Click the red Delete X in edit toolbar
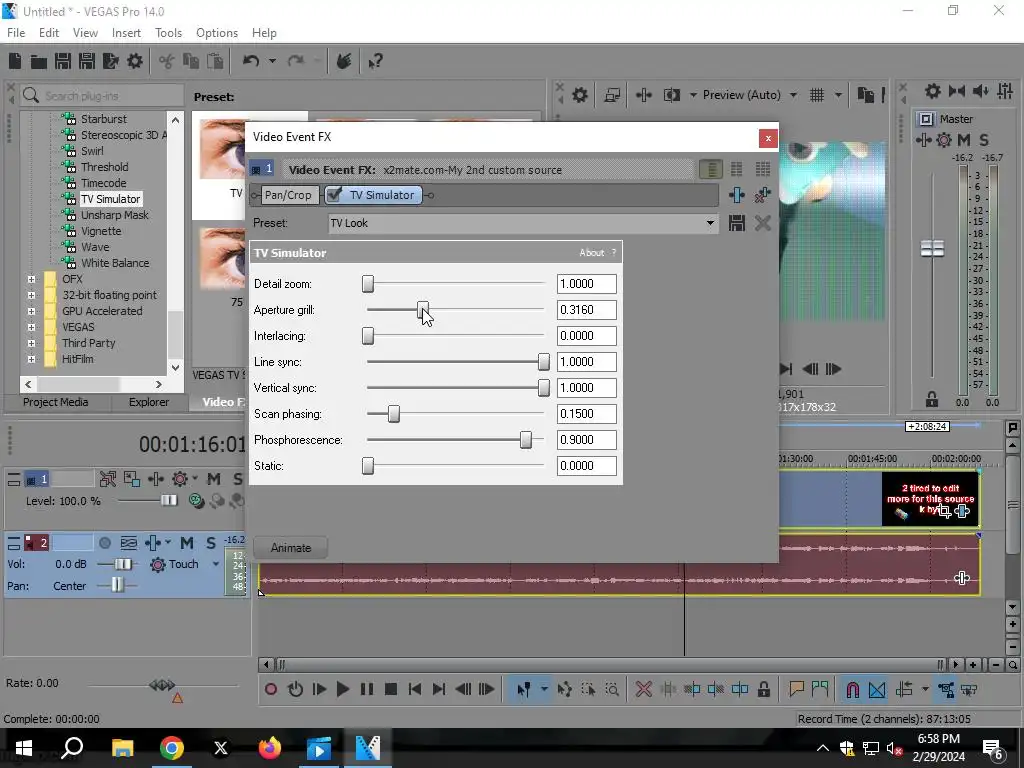 [x=643, y=689]
